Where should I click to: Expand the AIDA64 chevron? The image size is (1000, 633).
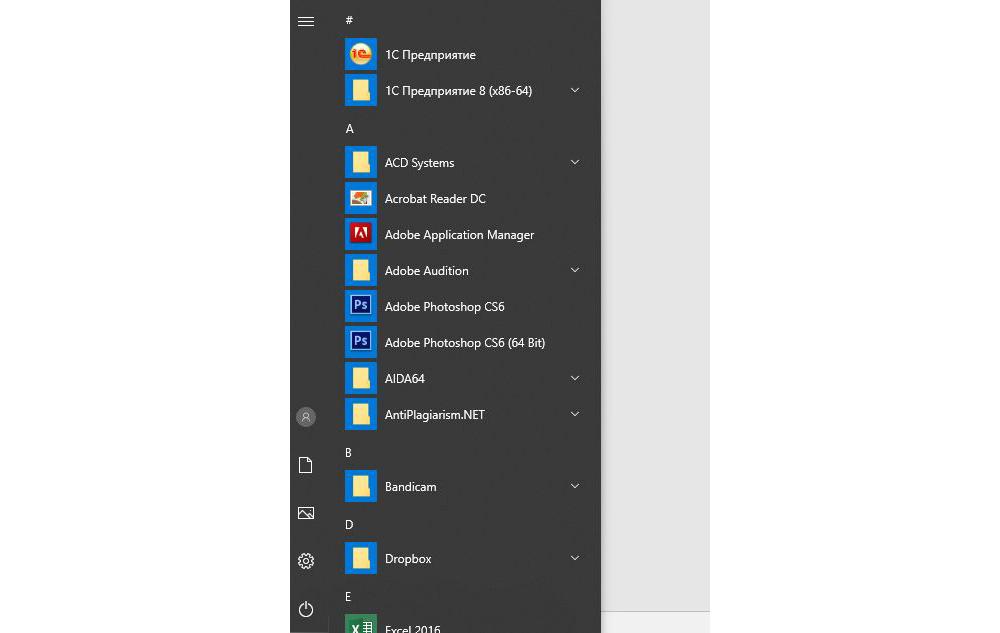tap(575, 379)
